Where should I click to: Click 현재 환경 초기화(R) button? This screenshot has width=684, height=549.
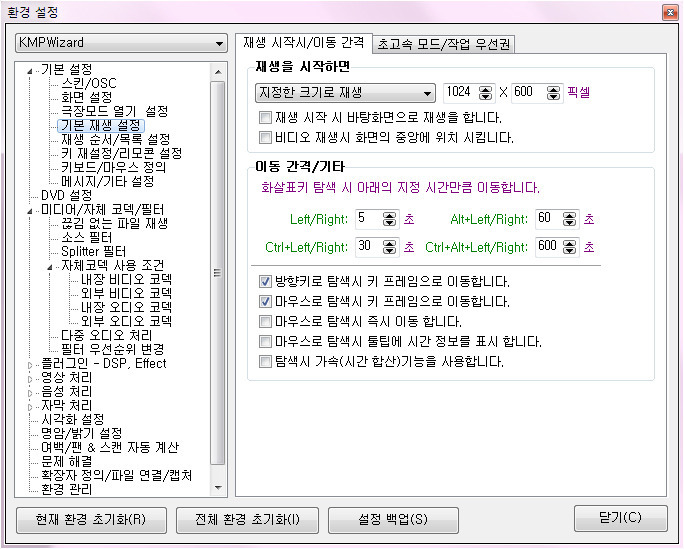(x=91, y=520)
